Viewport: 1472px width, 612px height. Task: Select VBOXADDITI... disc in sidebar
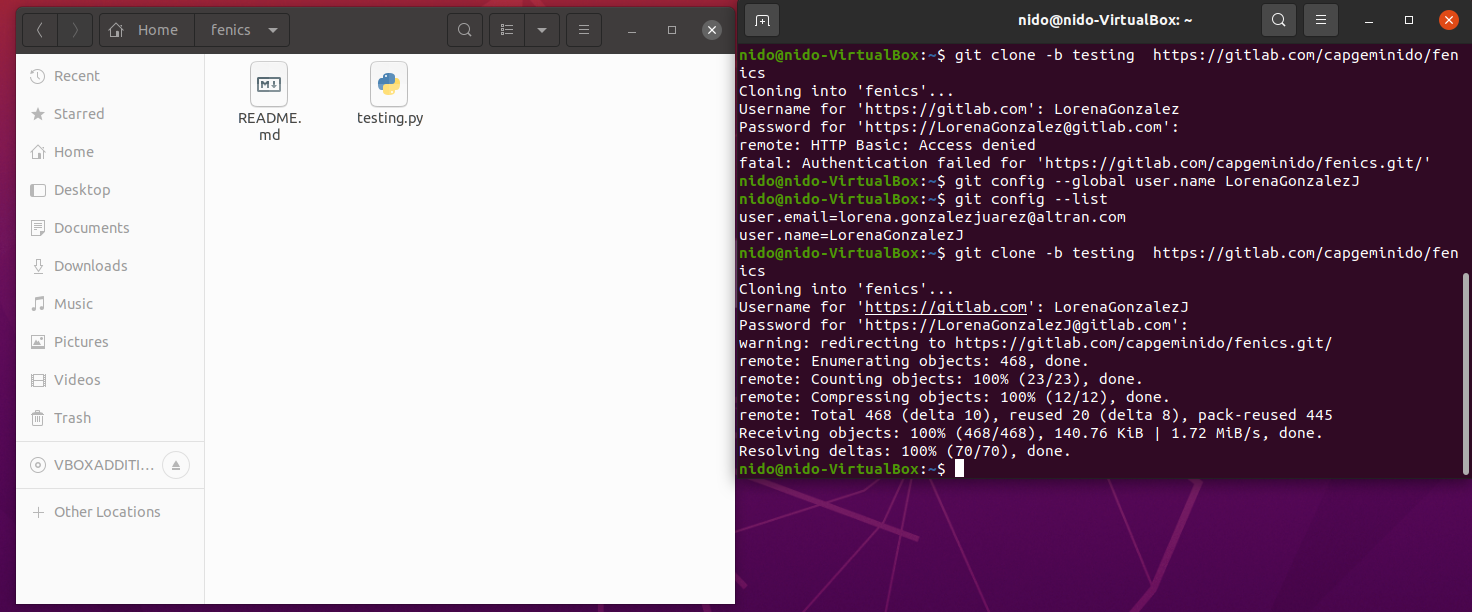click(x=110, y=465)
